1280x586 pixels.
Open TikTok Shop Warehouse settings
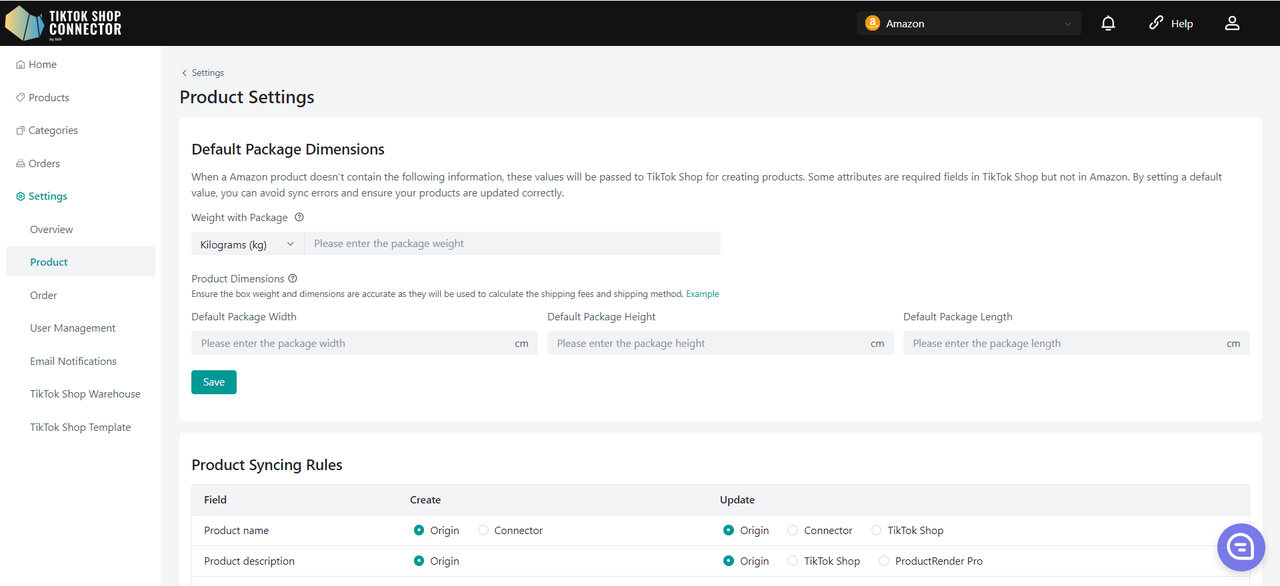pyautogui.click(x=85, y=395)
